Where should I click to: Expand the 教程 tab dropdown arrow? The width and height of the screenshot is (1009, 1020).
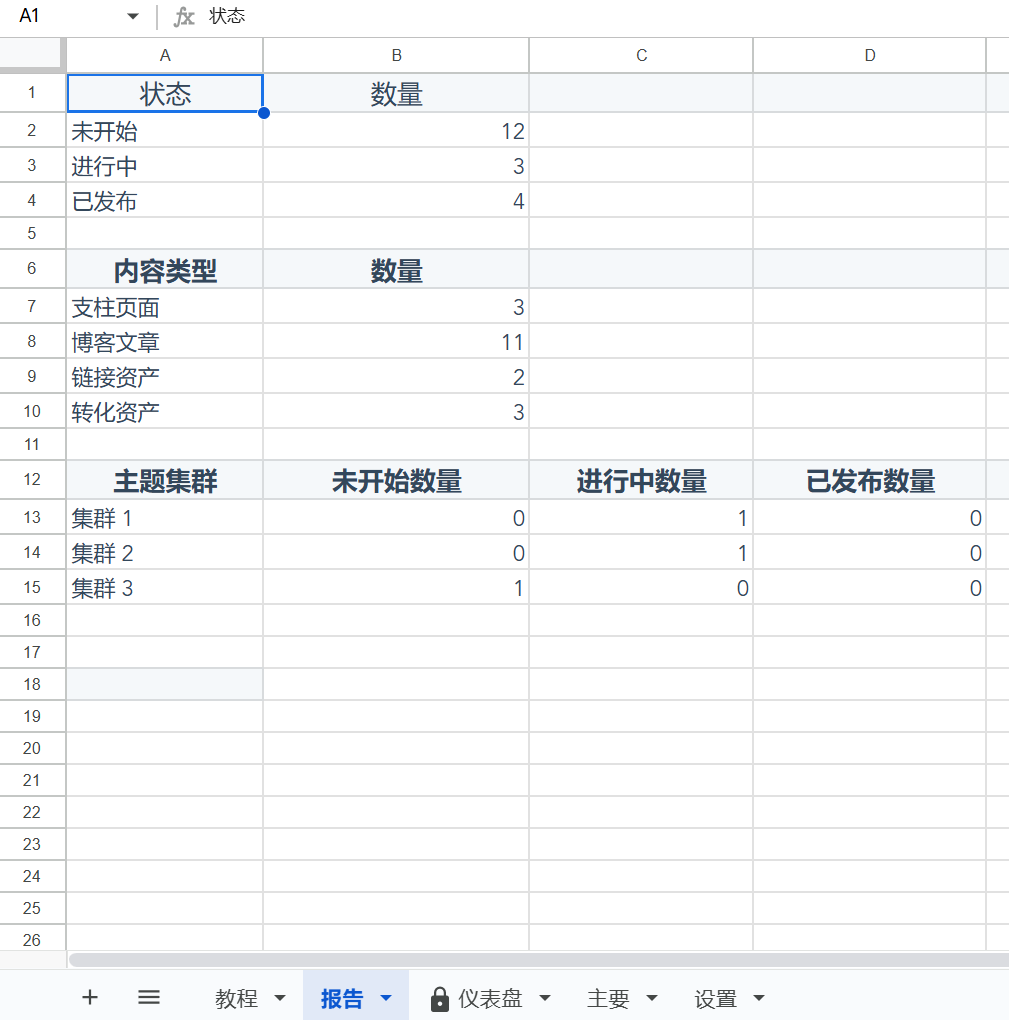(280, 998)
